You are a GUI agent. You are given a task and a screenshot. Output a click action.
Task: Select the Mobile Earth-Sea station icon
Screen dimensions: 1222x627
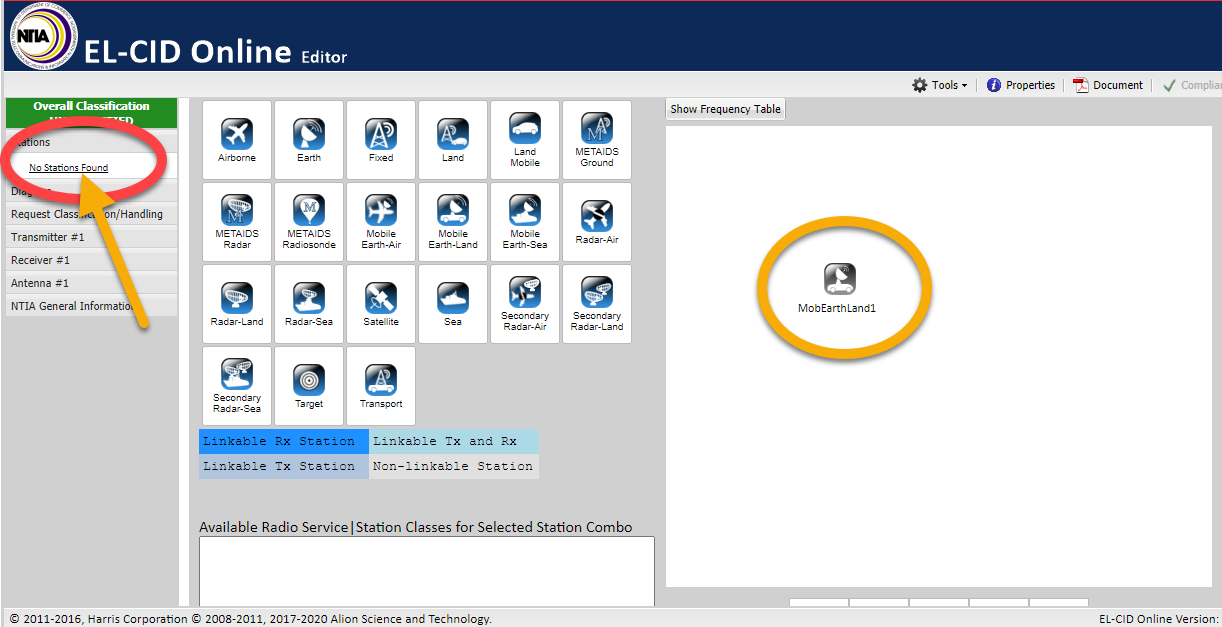(525, 222)
